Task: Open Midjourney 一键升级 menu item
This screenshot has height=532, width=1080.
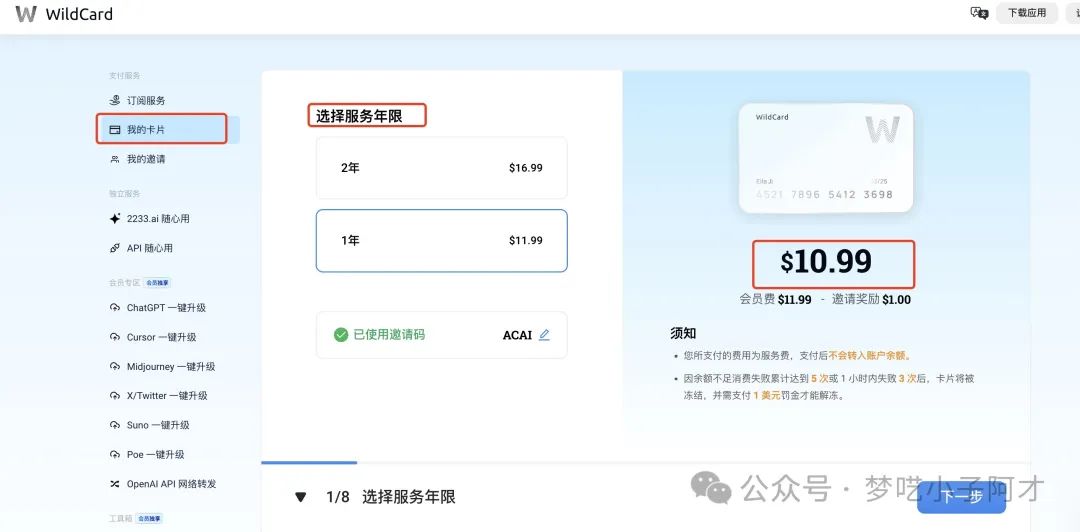Action: pyautogui.click(x=170, y=367)
